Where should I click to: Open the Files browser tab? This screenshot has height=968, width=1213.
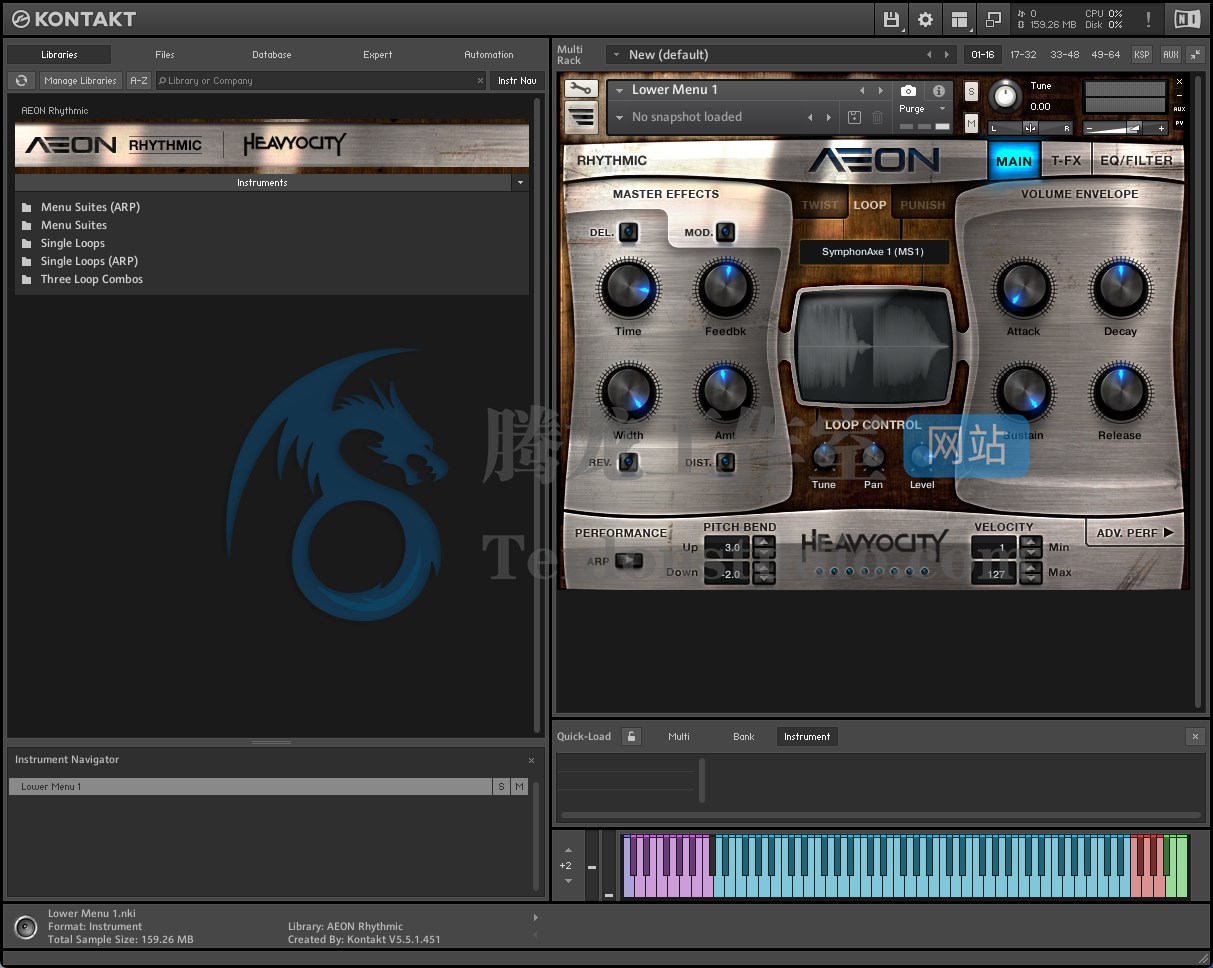[164, 55]
